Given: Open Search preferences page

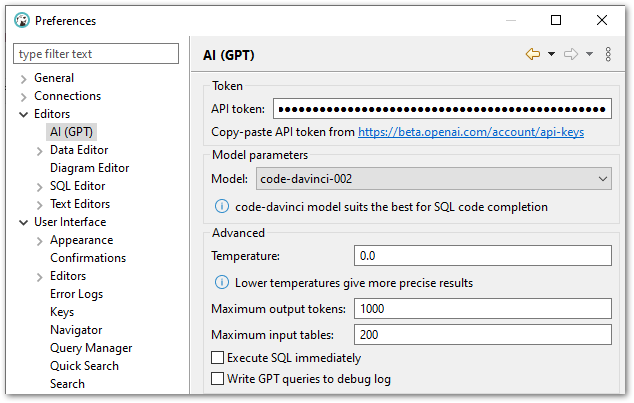Looking at the screenshot, I should 67,384.
